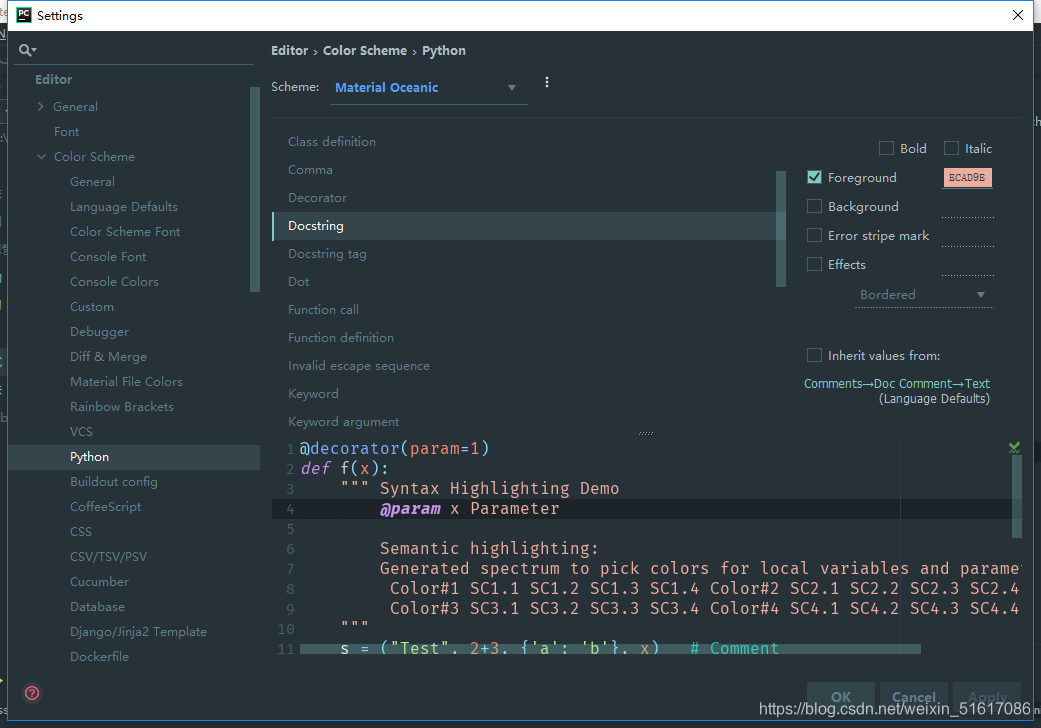Select Material File Colors entry
Viewport: 1041px width, 728px height.
coord(126,382)
